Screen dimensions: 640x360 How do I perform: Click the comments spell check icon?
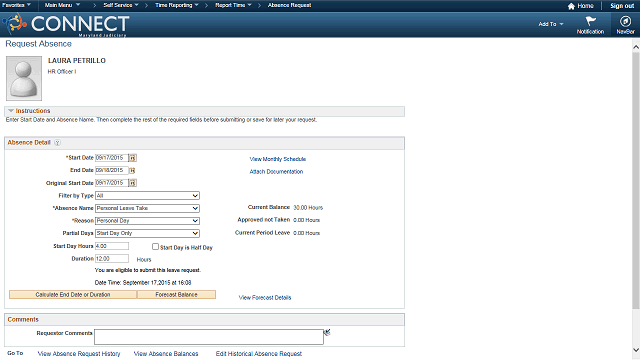coord(327,333)
